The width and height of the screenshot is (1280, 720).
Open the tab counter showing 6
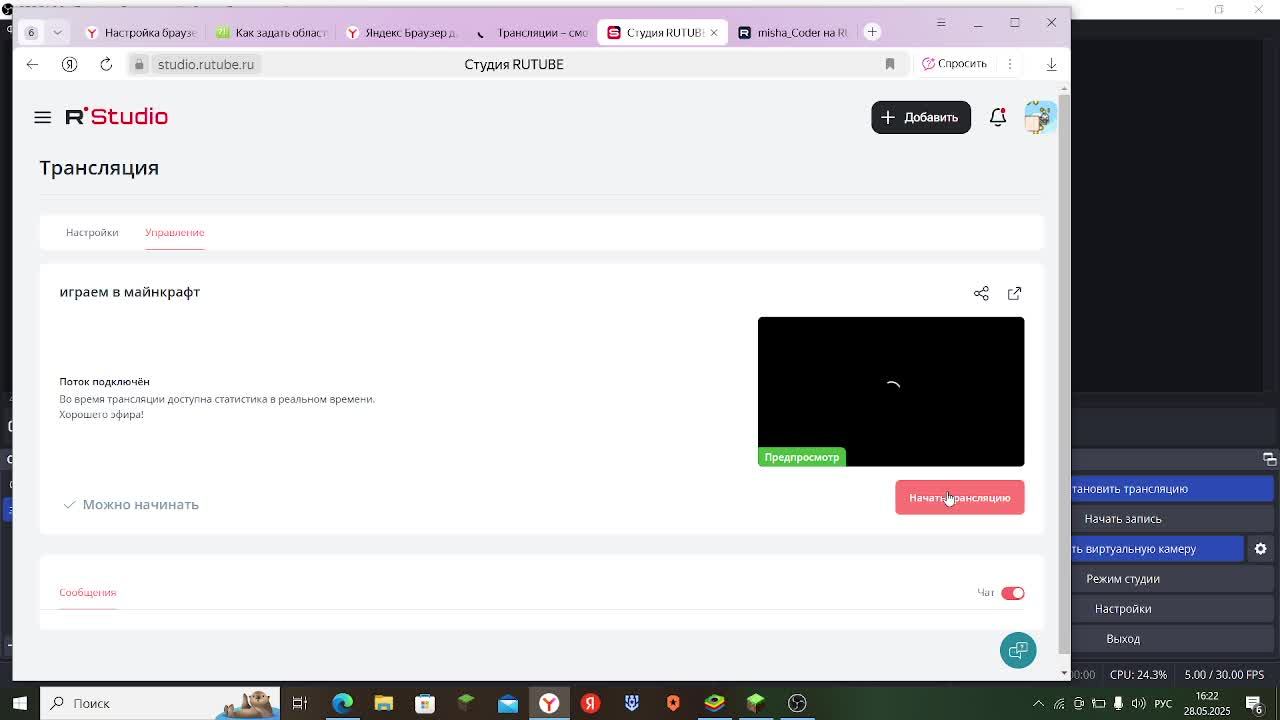pos(31,32)
